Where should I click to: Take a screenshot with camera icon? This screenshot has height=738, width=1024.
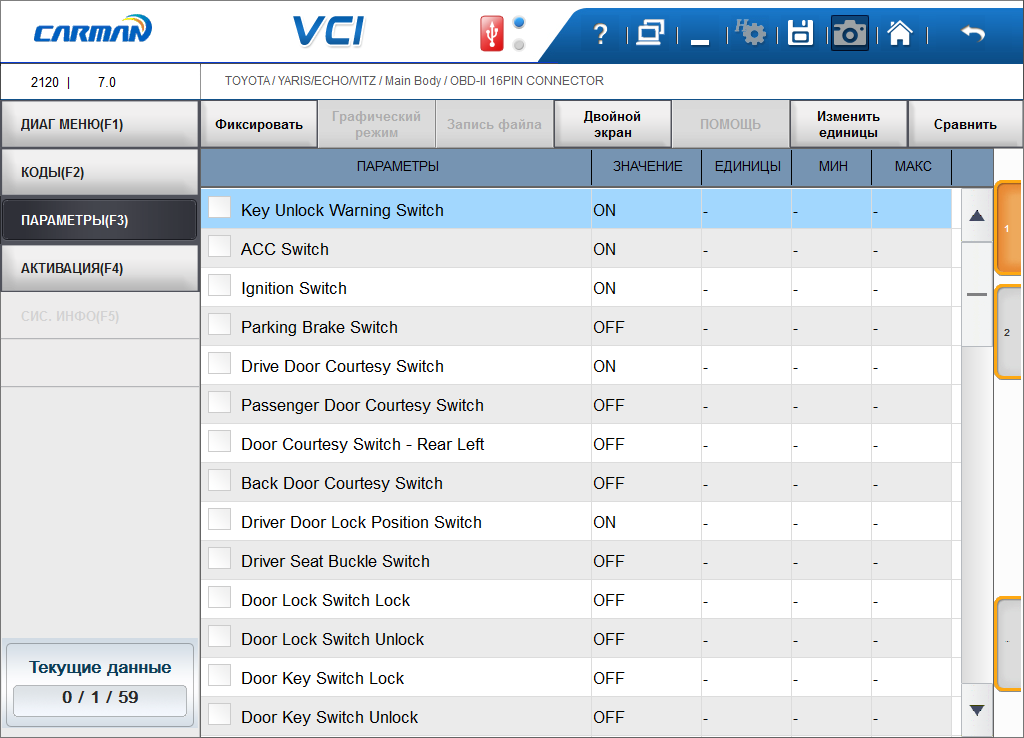pyautogui.click(x=850, y=33)
